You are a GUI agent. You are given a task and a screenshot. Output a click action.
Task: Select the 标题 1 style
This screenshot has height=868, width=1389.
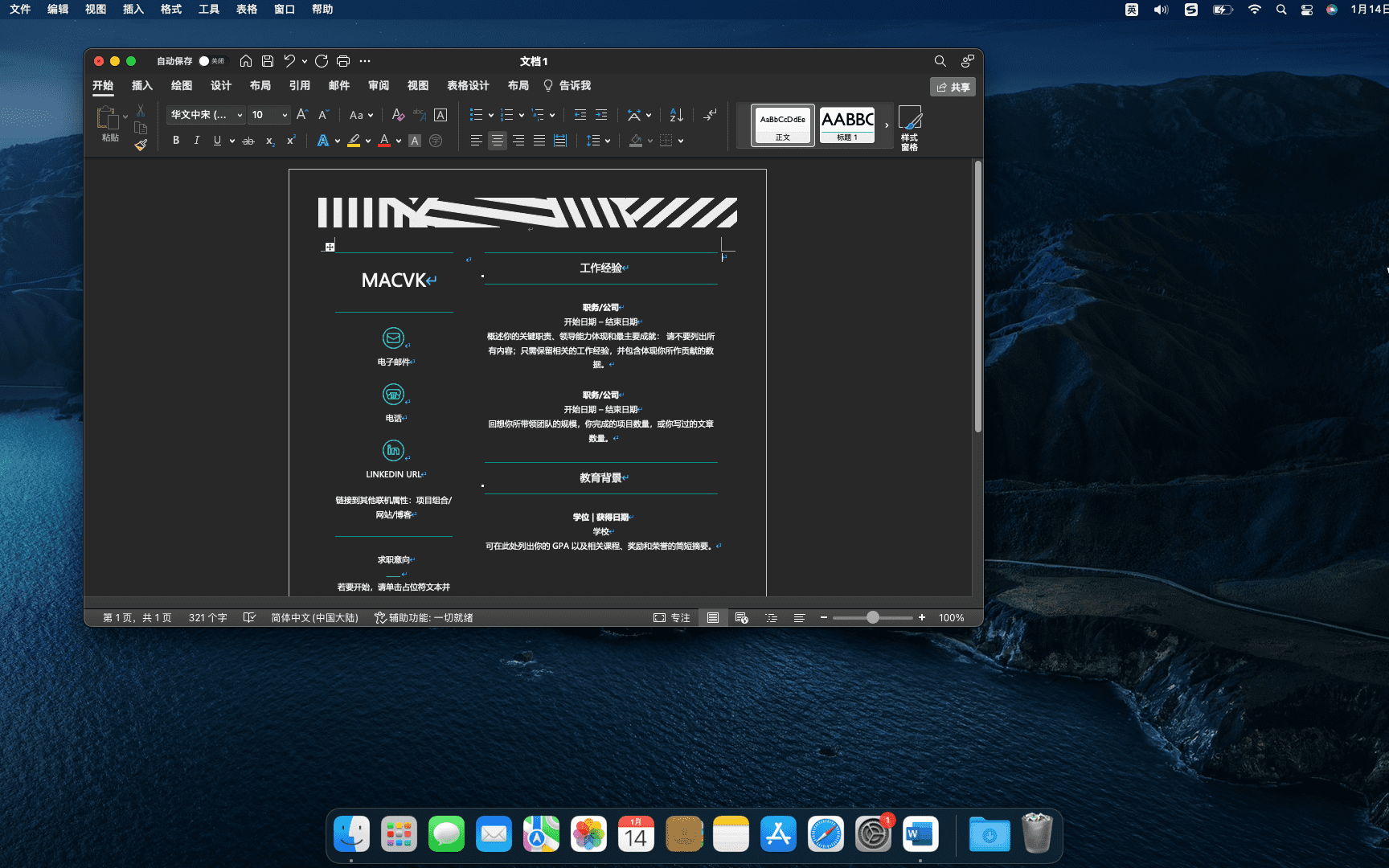point(847,125)
